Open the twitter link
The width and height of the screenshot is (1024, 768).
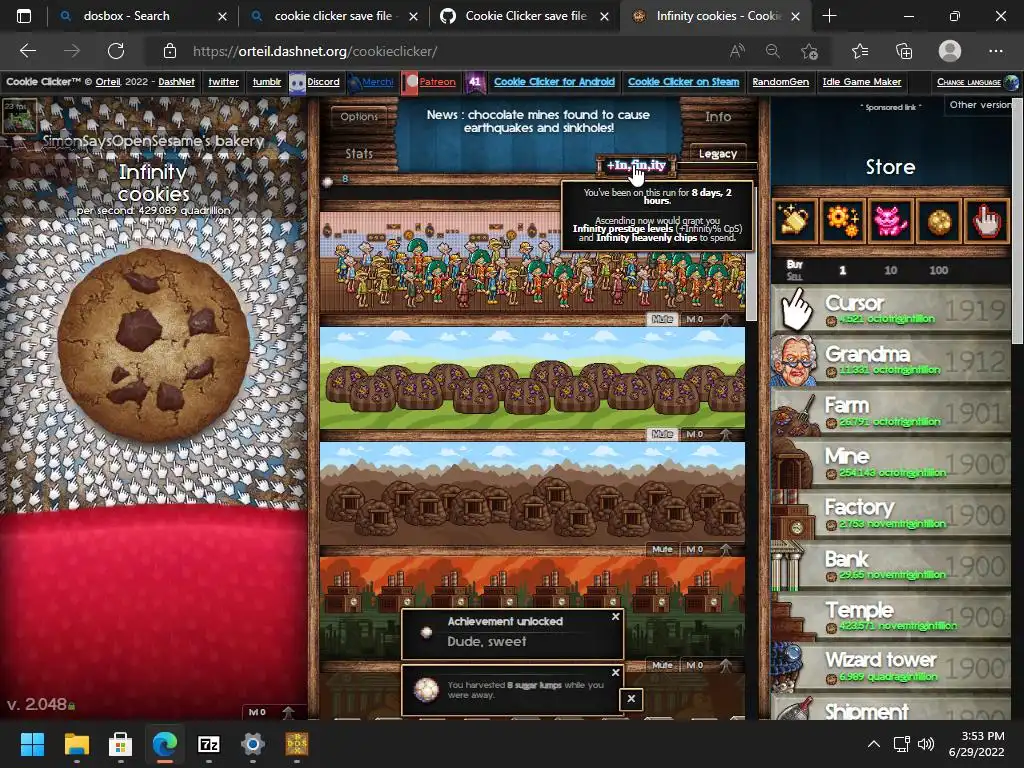223,82
